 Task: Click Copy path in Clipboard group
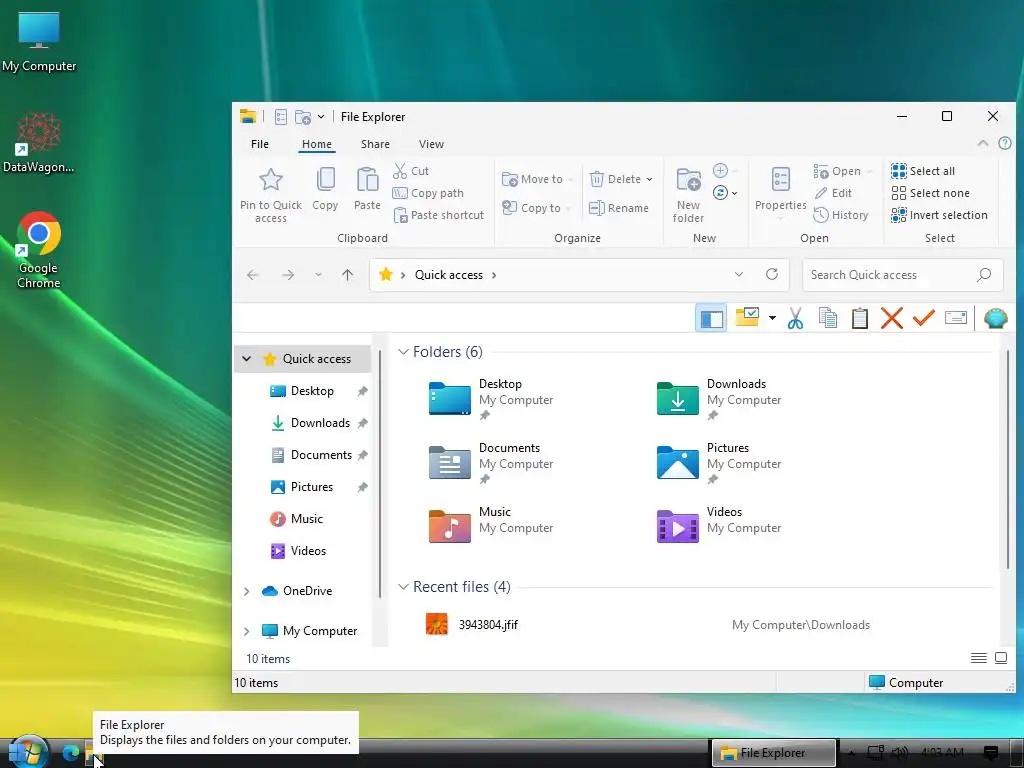(428, 193)
